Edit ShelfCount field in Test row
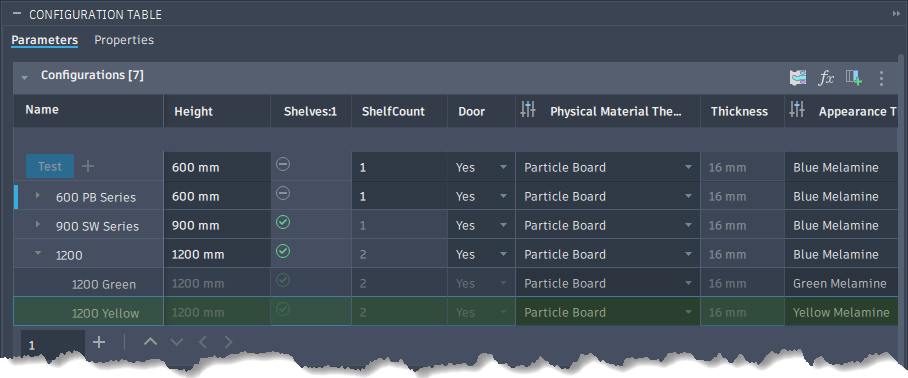 [399, 167]
